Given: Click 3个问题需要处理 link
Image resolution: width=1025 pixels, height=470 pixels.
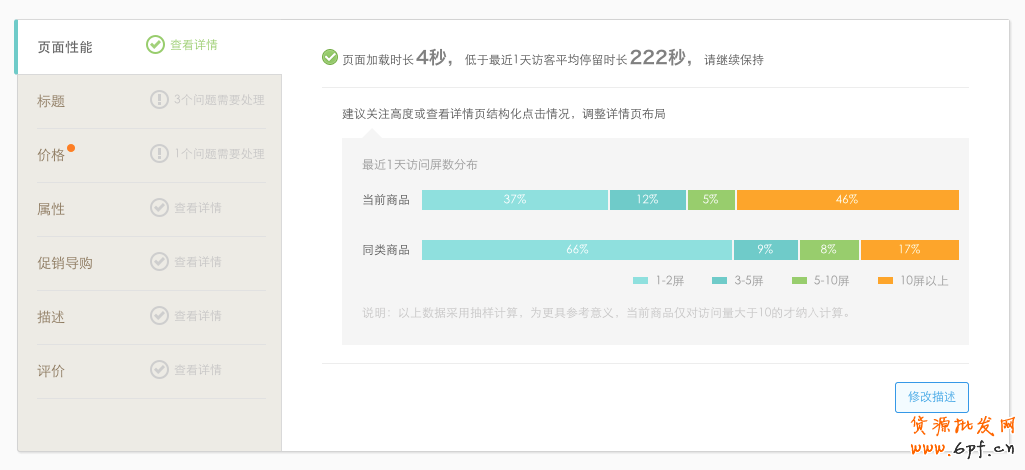Looking at the screenshot, I should click(219, 100).
